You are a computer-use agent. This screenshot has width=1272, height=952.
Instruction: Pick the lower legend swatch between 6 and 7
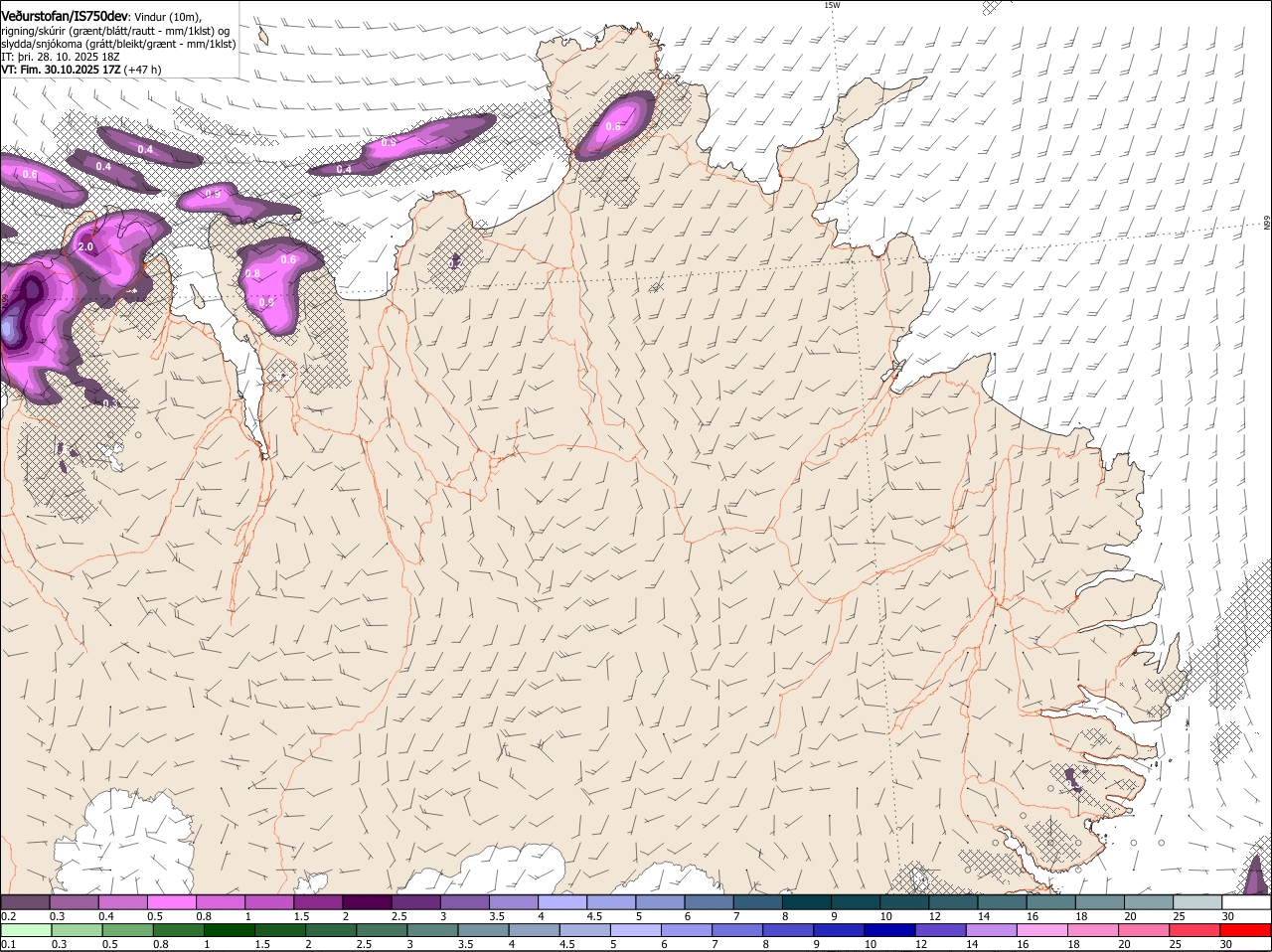click(687, 930)
